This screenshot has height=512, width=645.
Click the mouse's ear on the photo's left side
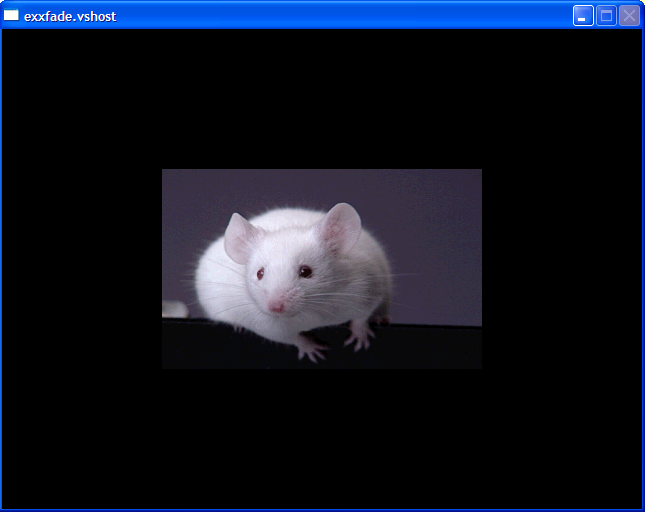tap(240, 238)
